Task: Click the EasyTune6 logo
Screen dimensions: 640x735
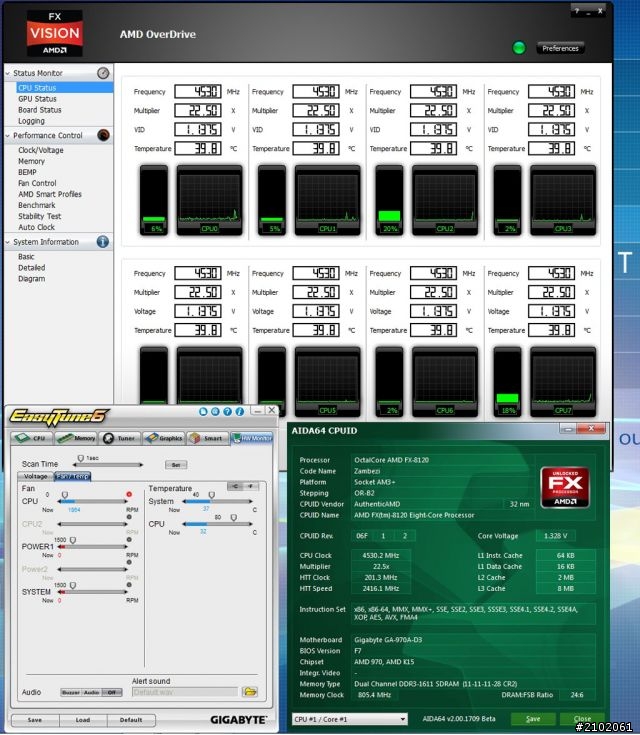Action: 59,416
